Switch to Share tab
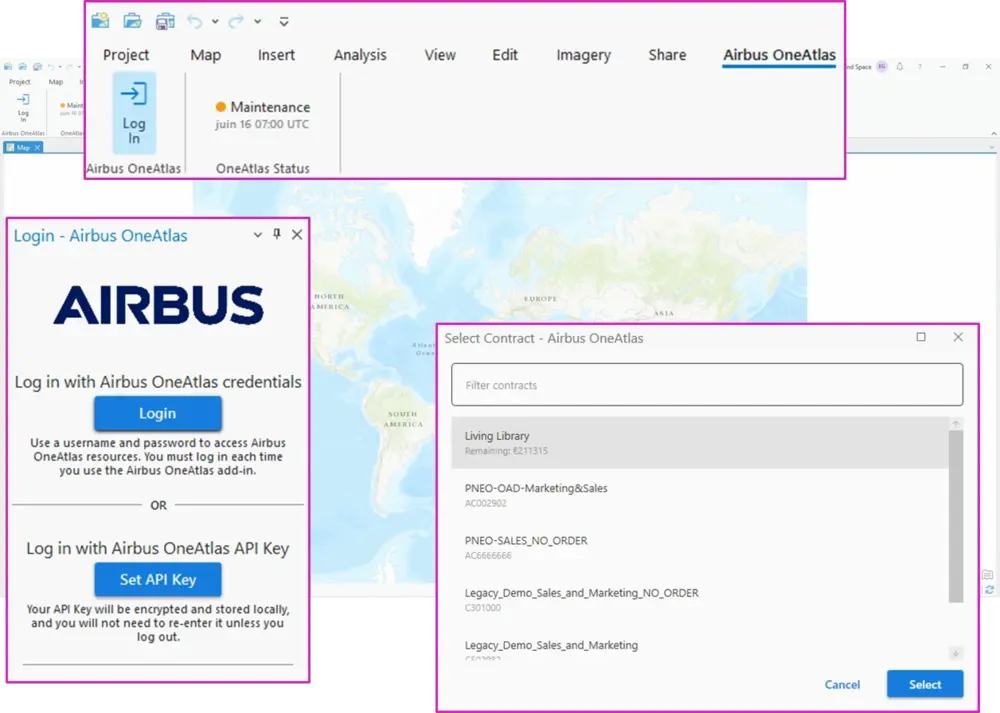1000x713 pixels. click(x=667, y=55)
